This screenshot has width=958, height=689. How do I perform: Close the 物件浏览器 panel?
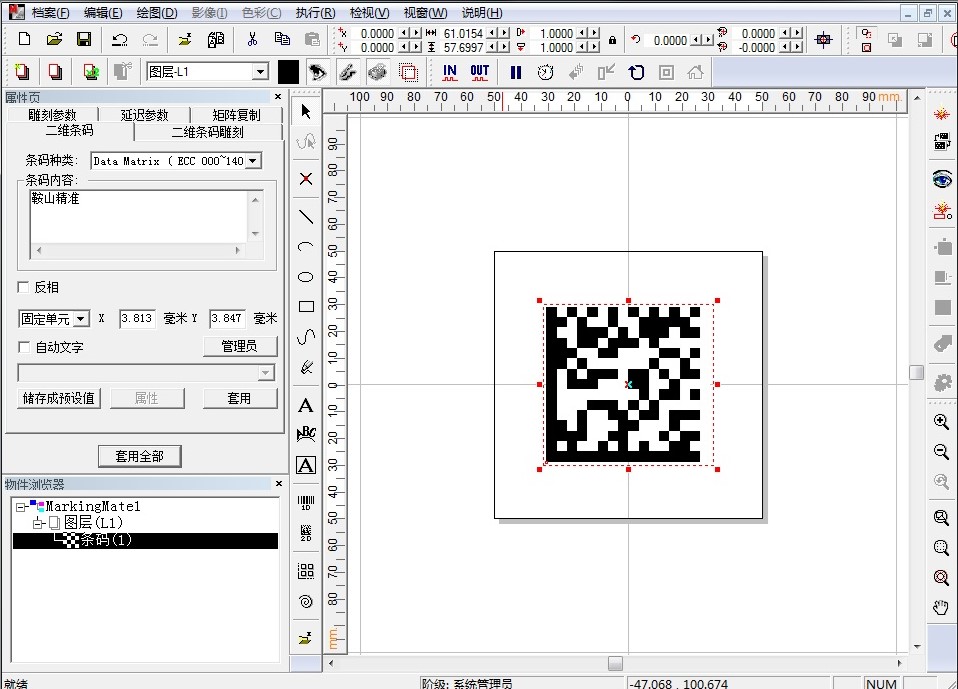pos(279,483)
